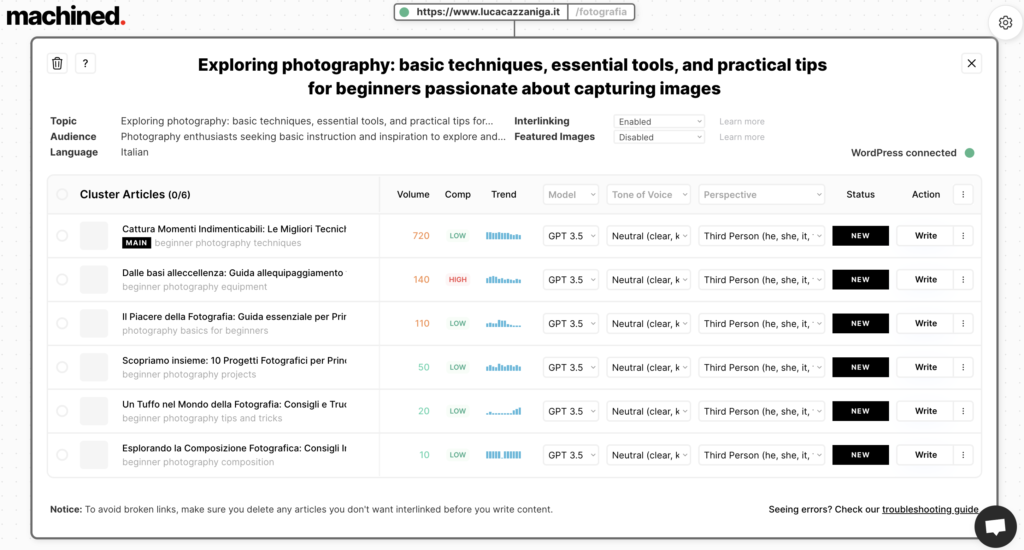Click the Status column header
Image resolution: width=1024 pixels, height=550 pixels.
(x=860, y=195)
